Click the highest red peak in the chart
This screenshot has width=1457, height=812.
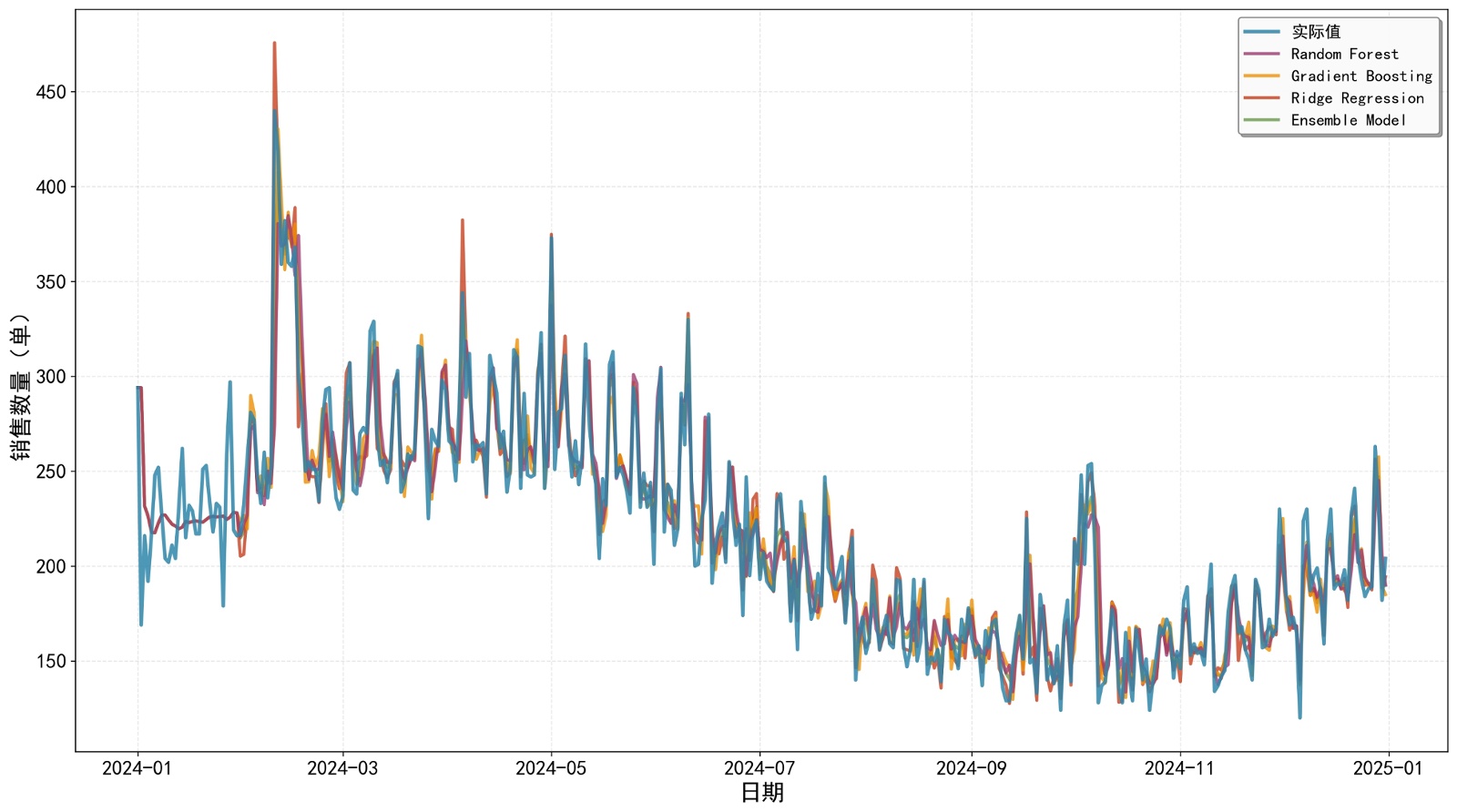274,44
